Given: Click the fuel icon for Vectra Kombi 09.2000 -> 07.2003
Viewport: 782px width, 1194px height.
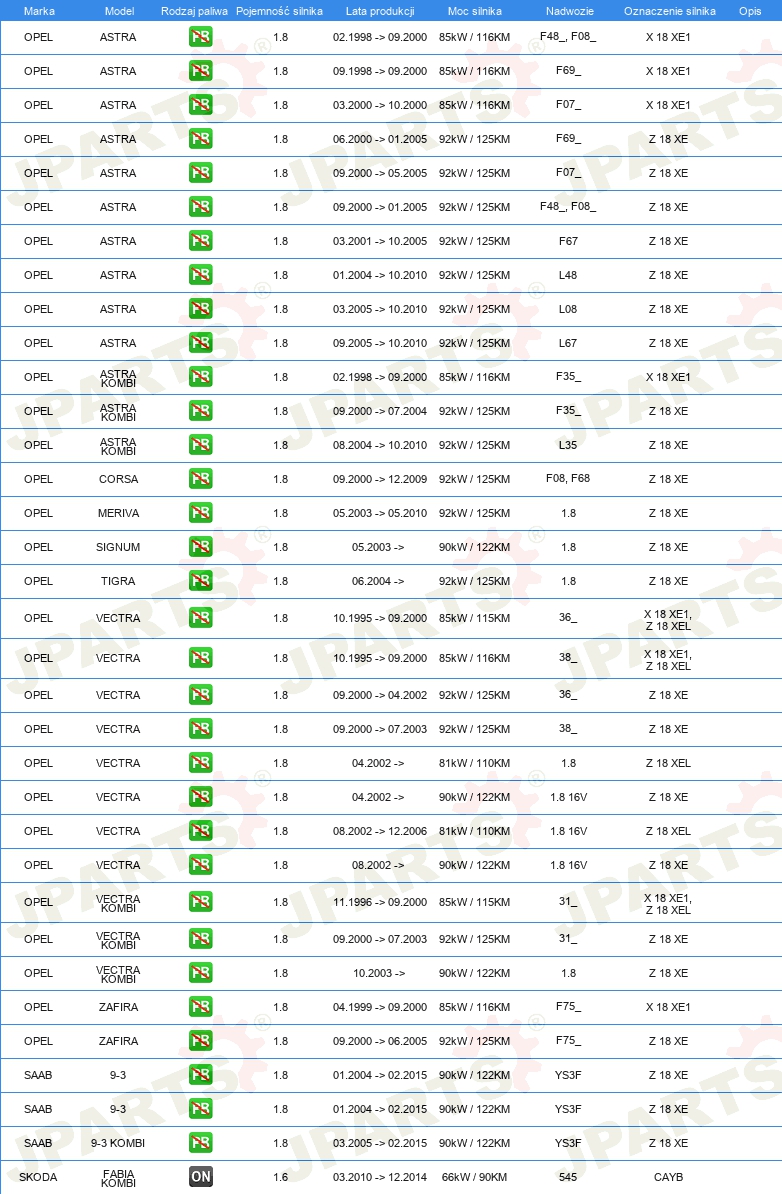Looking at the screenshot, I should pos(201,939).
